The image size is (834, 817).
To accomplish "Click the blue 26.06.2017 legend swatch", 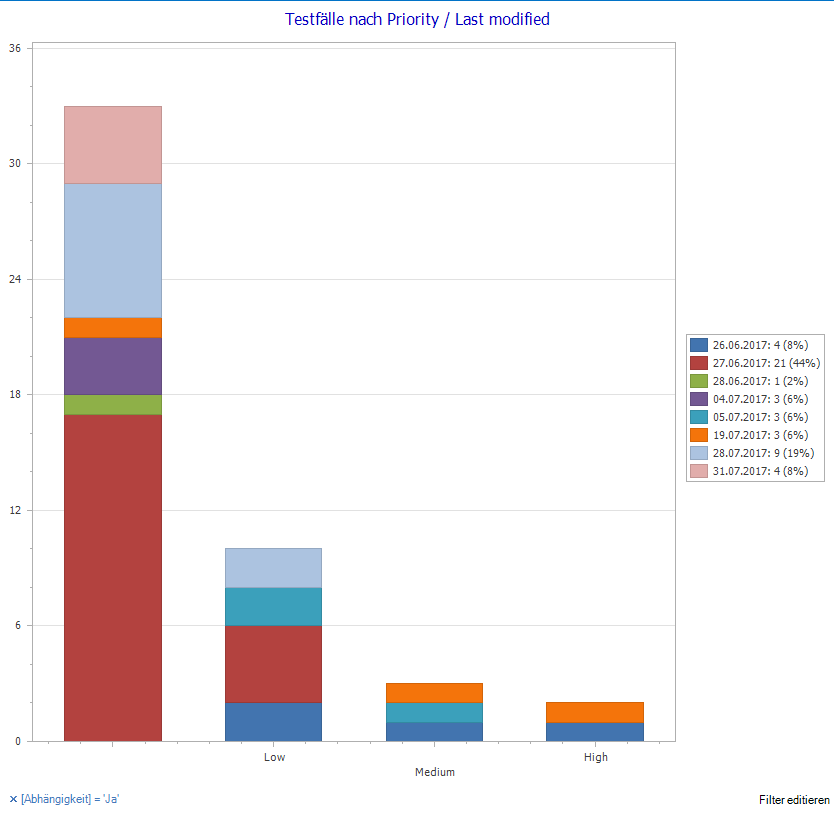I will tap(700, 345).
